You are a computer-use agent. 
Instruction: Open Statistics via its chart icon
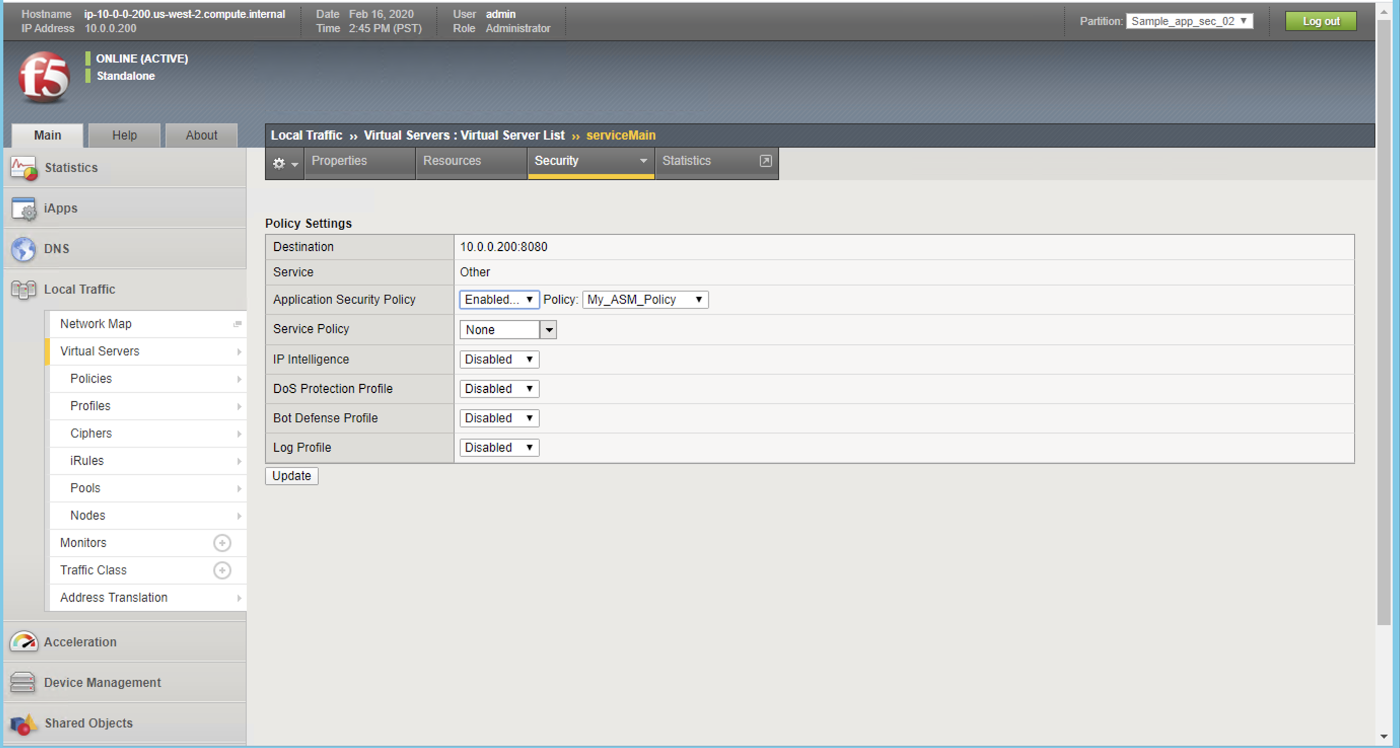click(x=24, y=168)
